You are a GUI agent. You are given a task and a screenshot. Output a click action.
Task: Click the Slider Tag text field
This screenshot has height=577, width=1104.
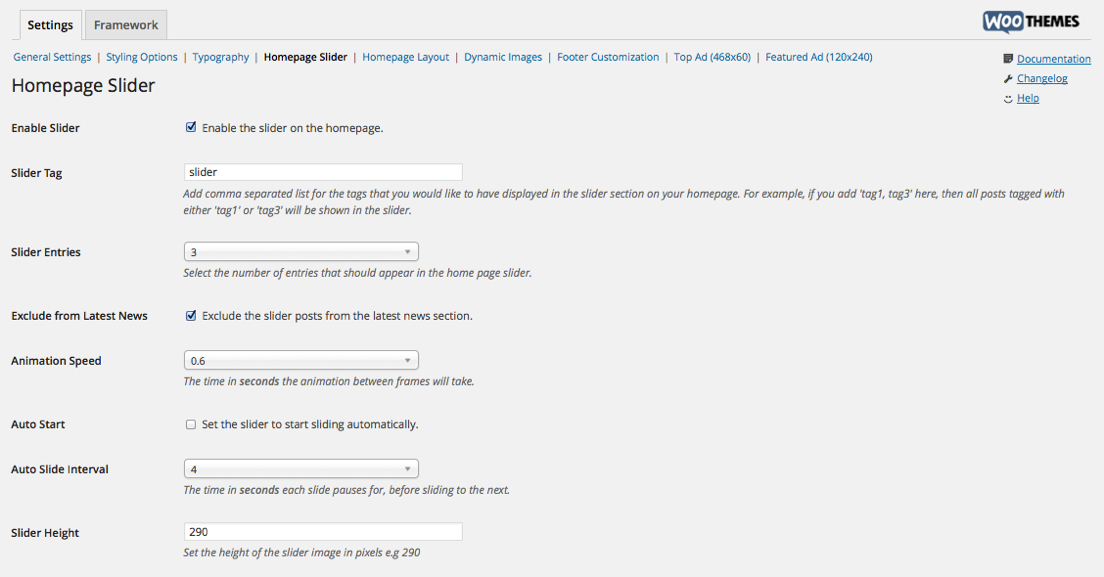click(323, 173)
